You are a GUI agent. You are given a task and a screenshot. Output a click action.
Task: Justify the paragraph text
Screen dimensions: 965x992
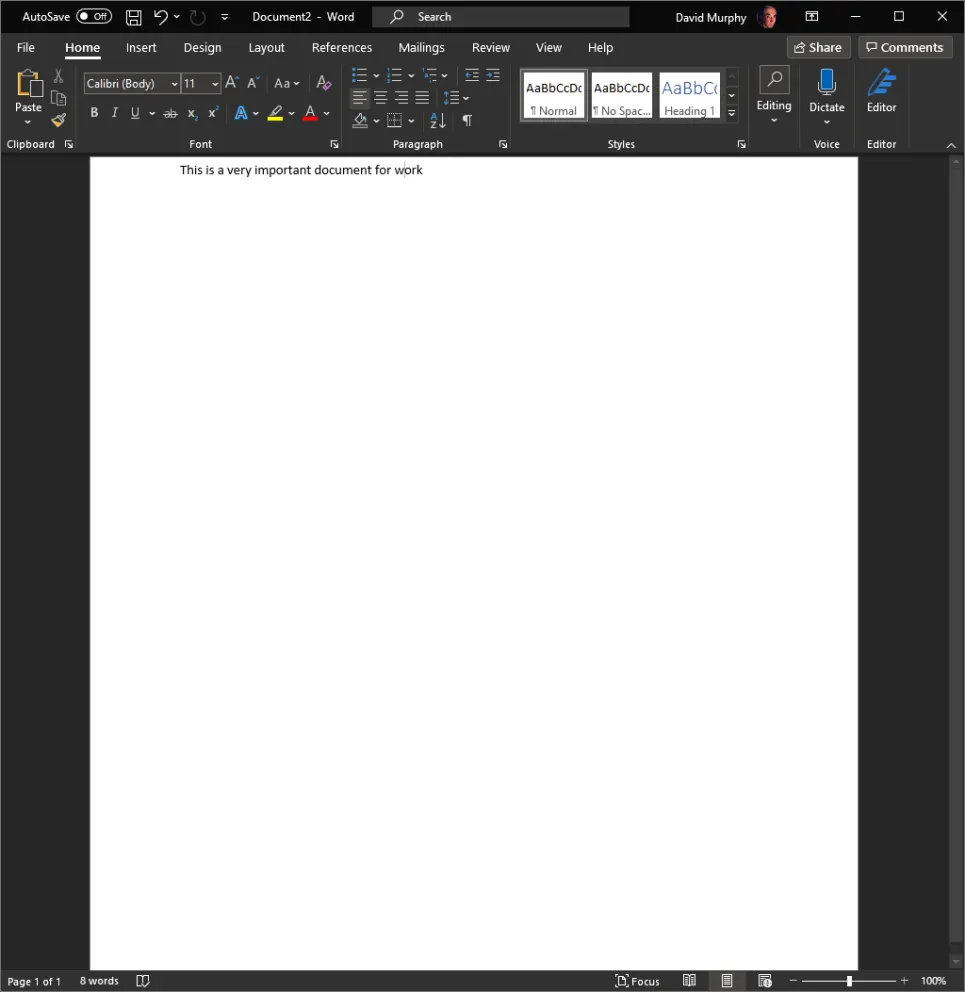click(x=422, y=98)
